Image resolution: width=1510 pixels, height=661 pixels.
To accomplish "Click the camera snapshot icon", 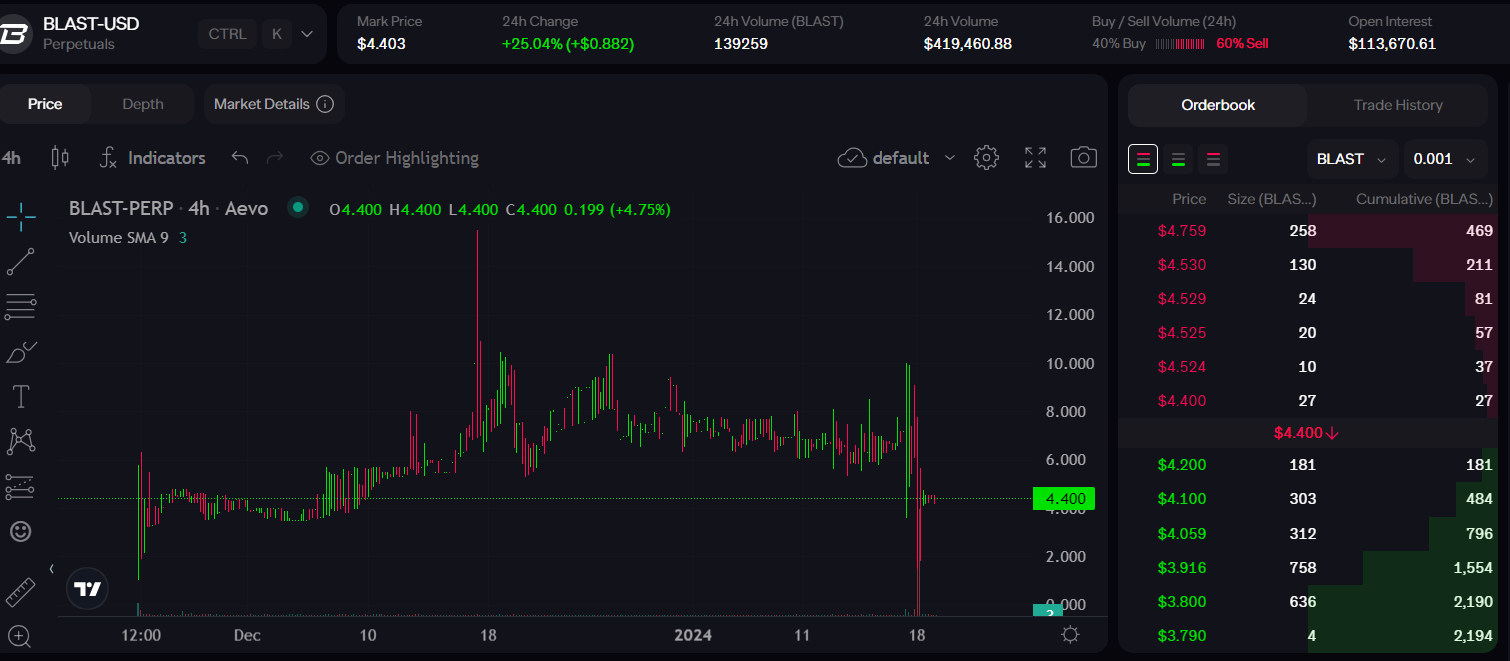I will [1083, 158].
